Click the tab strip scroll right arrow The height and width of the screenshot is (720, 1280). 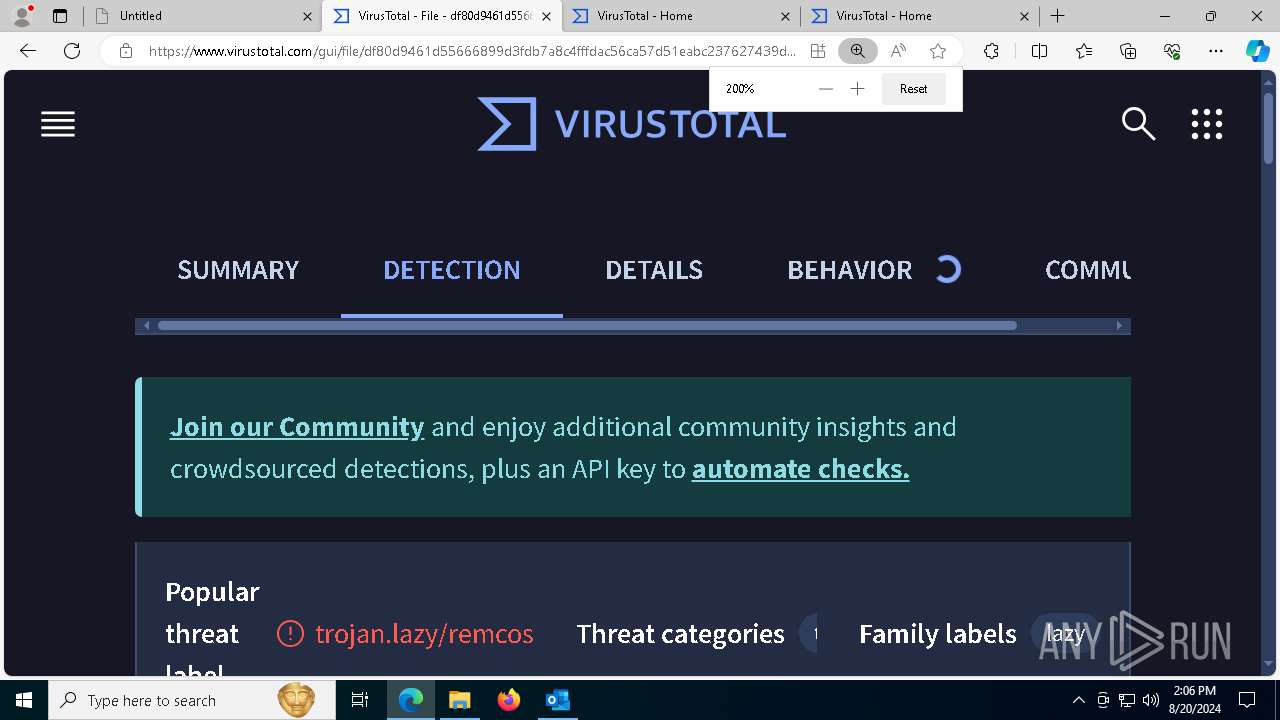coord(1119,326)
